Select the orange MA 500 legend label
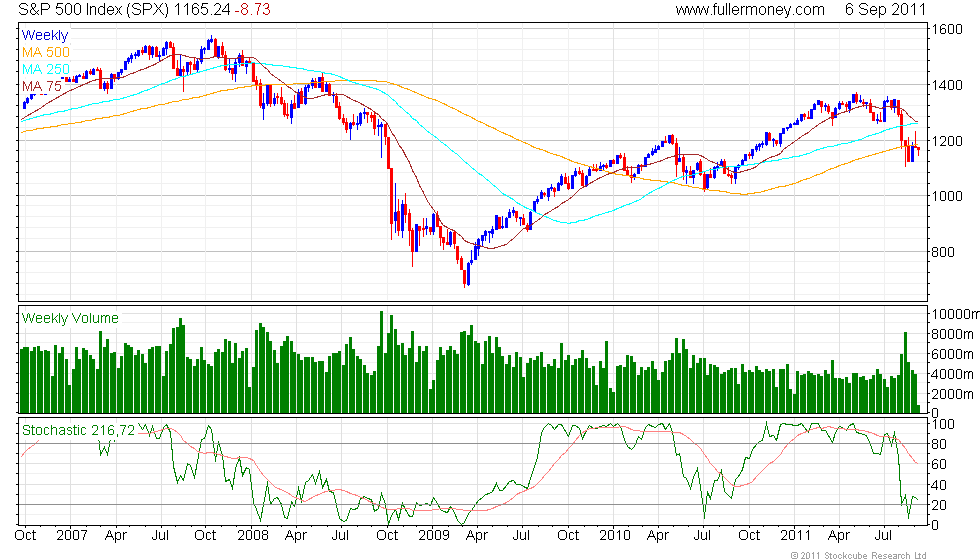 [x=46, y=52]
